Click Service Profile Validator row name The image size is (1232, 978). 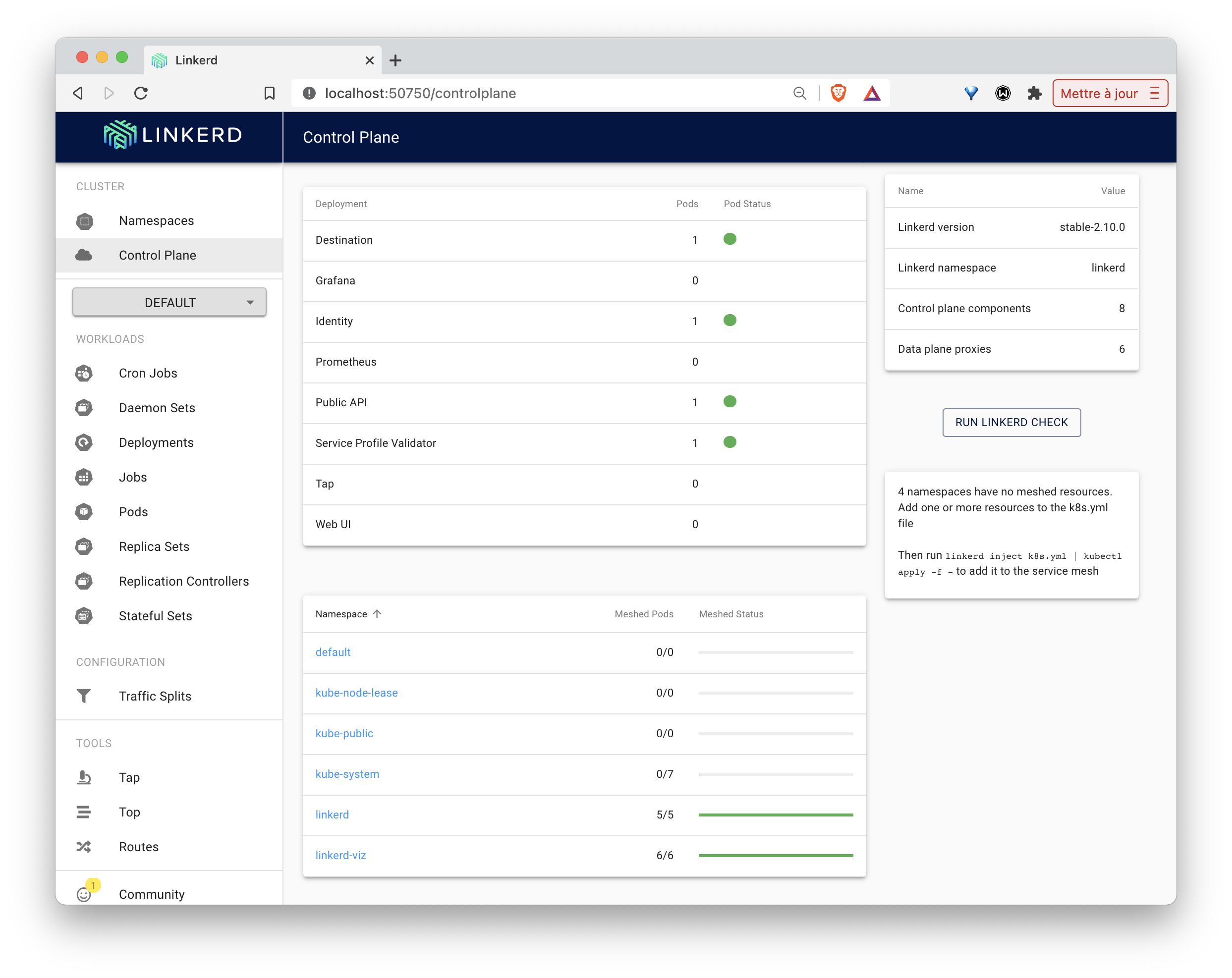pyautogui.click(x=376, y=443)
